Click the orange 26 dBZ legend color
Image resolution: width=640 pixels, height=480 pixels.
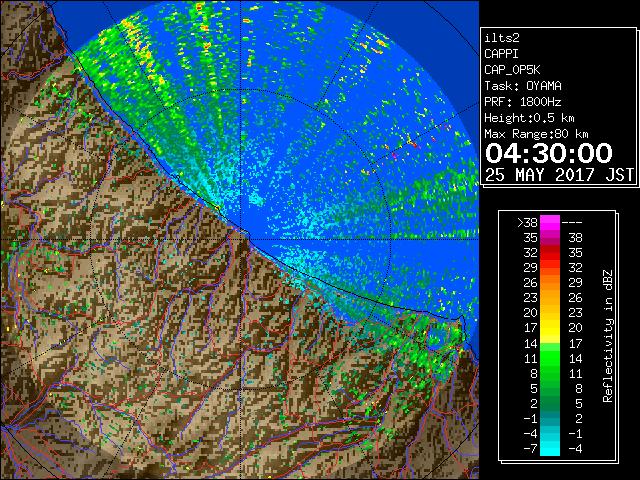coord(550,283)
